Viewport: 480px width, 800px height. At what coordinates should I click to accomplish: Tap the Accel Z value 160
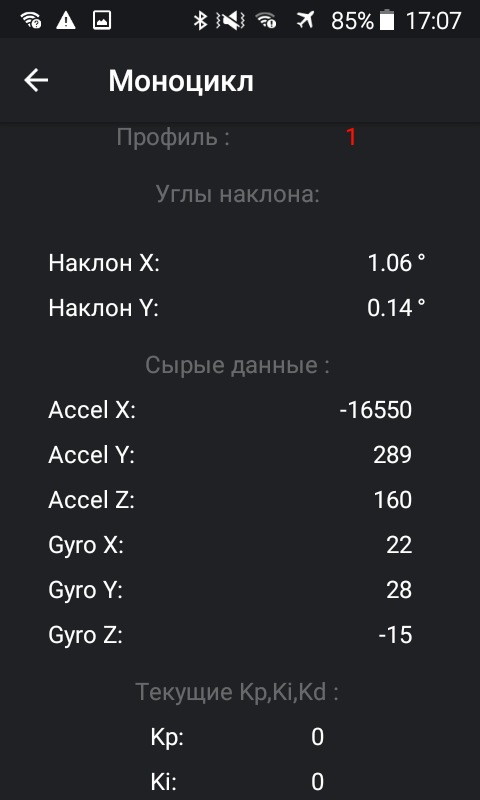coord(393,500)
